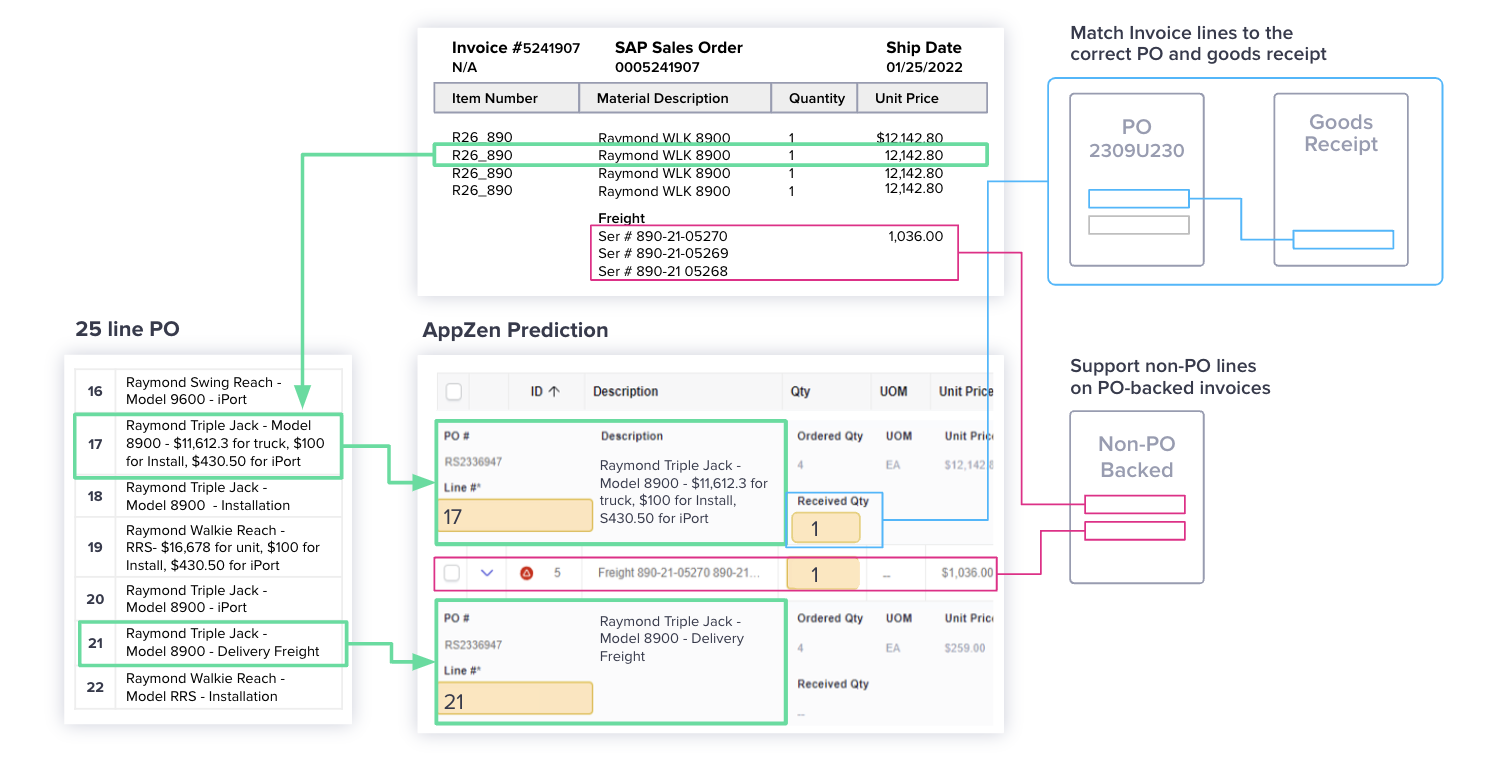Select serial line Ser # 890-21-05270

(x=663, y=236)
